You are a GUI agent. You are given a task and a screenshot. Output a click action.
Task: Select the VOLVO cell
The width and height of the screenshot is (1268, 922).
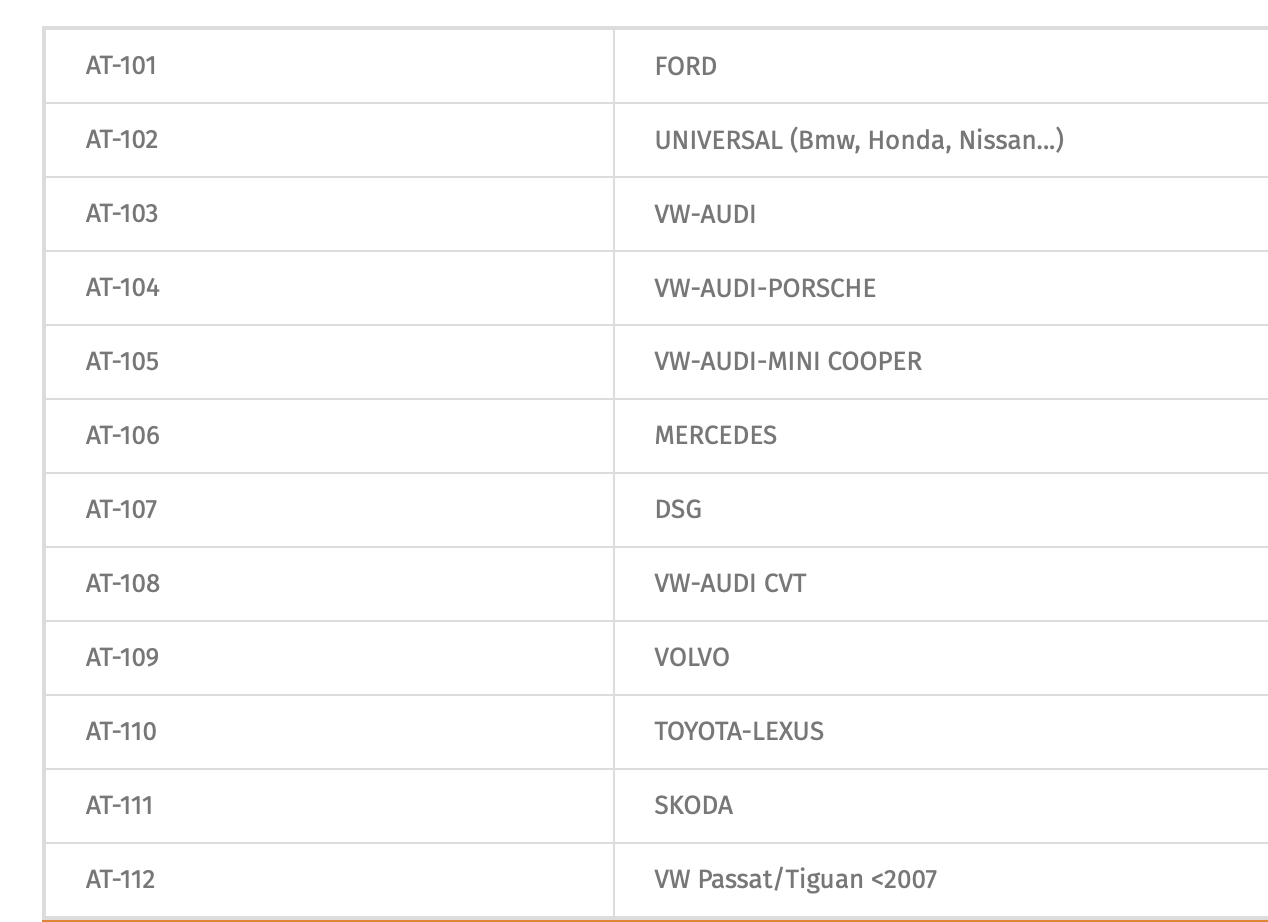(x=692, y=658)
